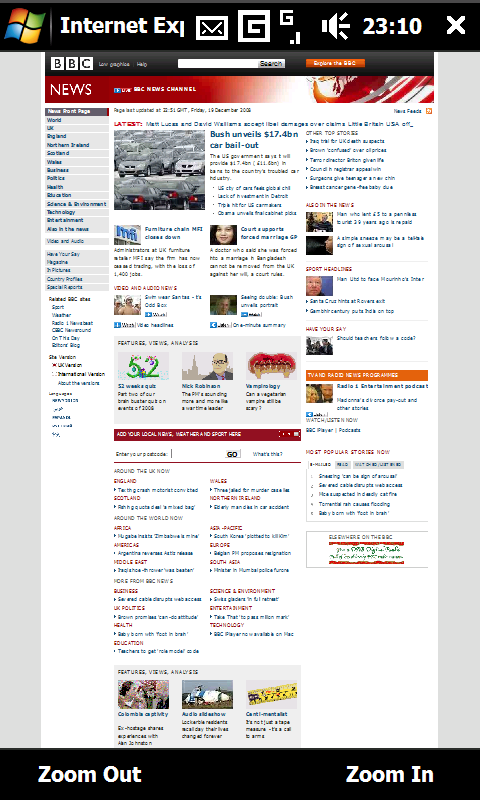Tap the speaker volume icon
The image size is (480, 800).
335,27
